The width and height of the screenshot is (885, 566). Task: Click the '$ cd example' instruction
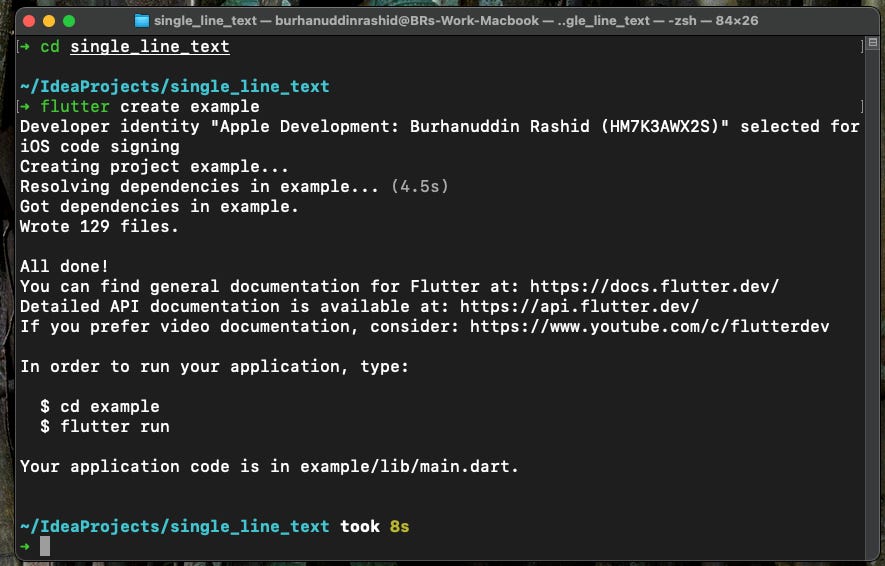coord(100,406)
